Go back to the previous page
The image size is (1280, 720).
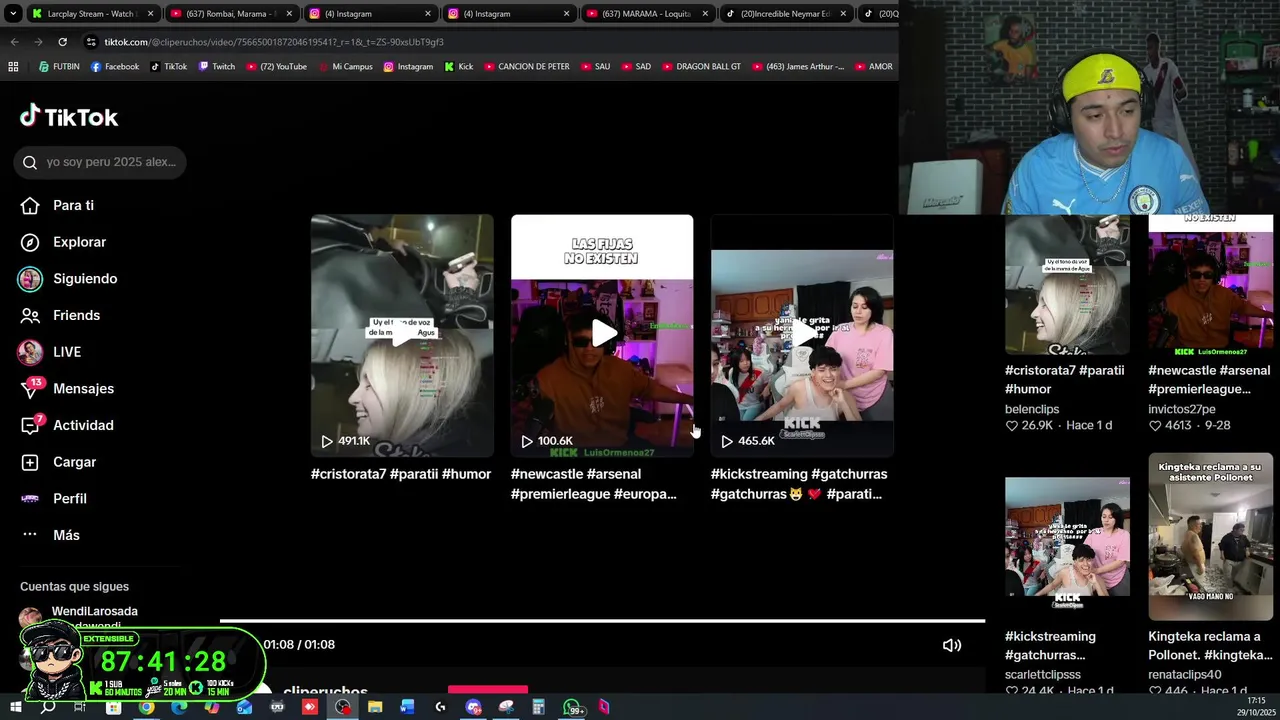pos(14,42)
